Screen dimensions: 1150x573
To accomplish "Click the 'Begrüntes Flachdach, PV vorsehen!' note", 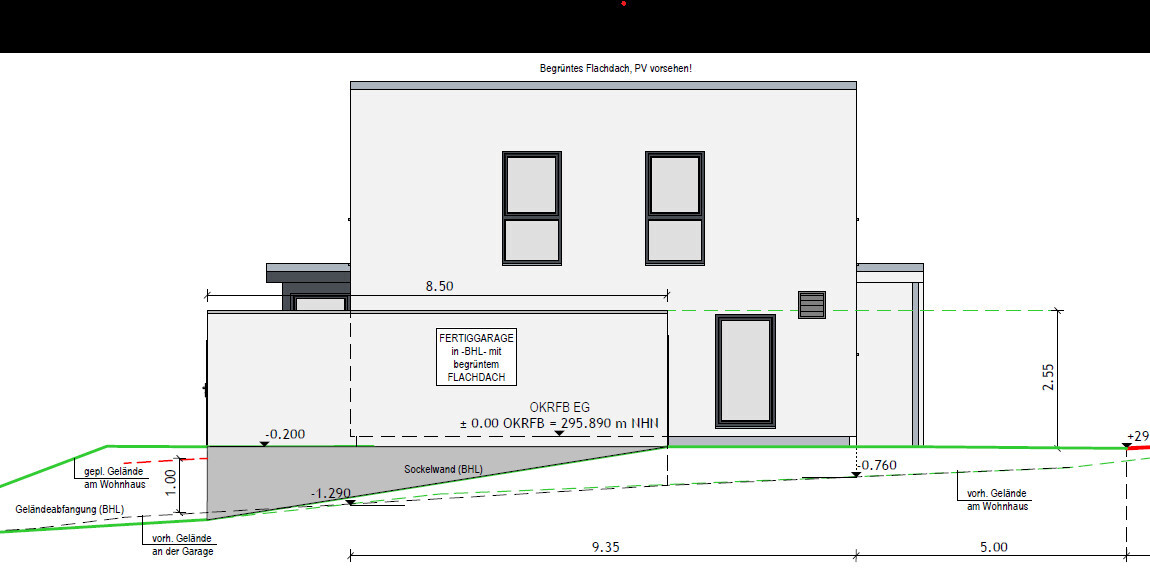I will tap(614, 69).
